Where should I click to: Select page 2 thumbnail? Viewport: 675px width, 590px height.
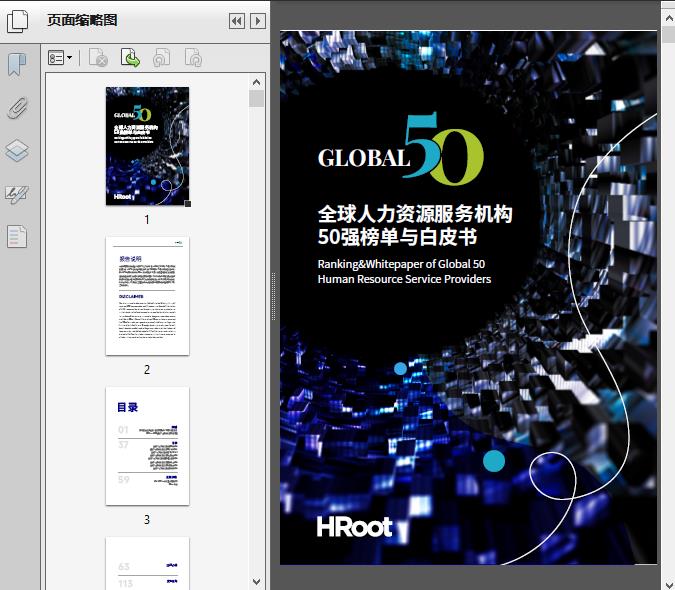click(x=148, y=296)
